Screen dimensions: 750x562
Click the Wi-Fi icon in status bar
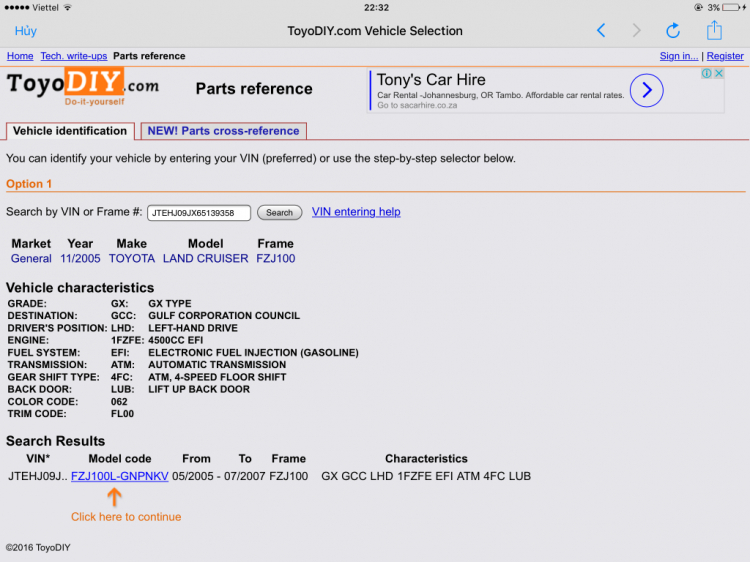point(67,7)
